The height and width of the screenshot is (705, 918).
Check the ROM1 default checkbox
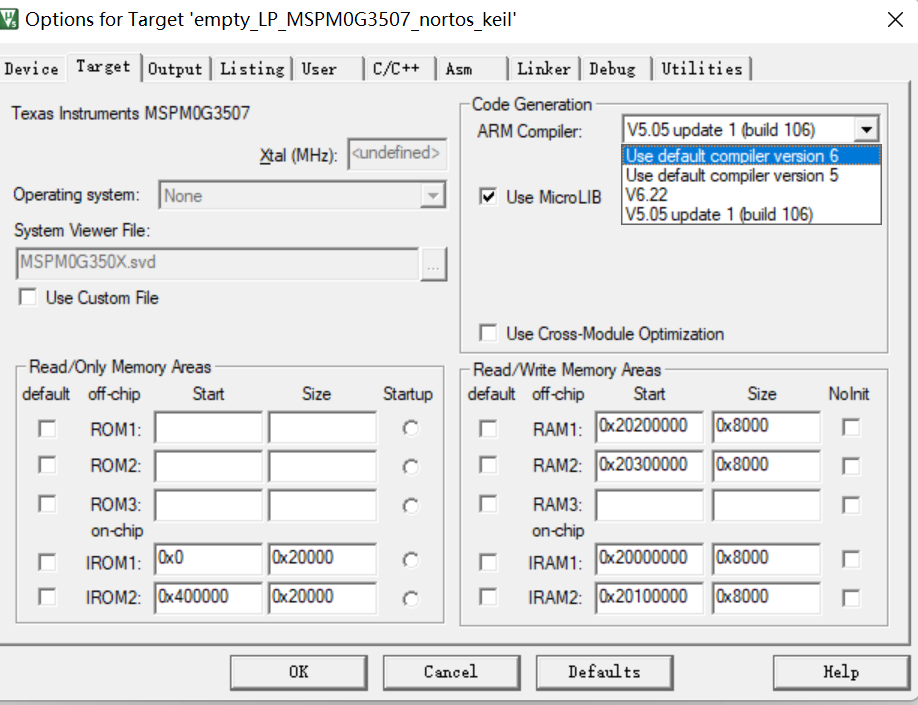(47, 429)
